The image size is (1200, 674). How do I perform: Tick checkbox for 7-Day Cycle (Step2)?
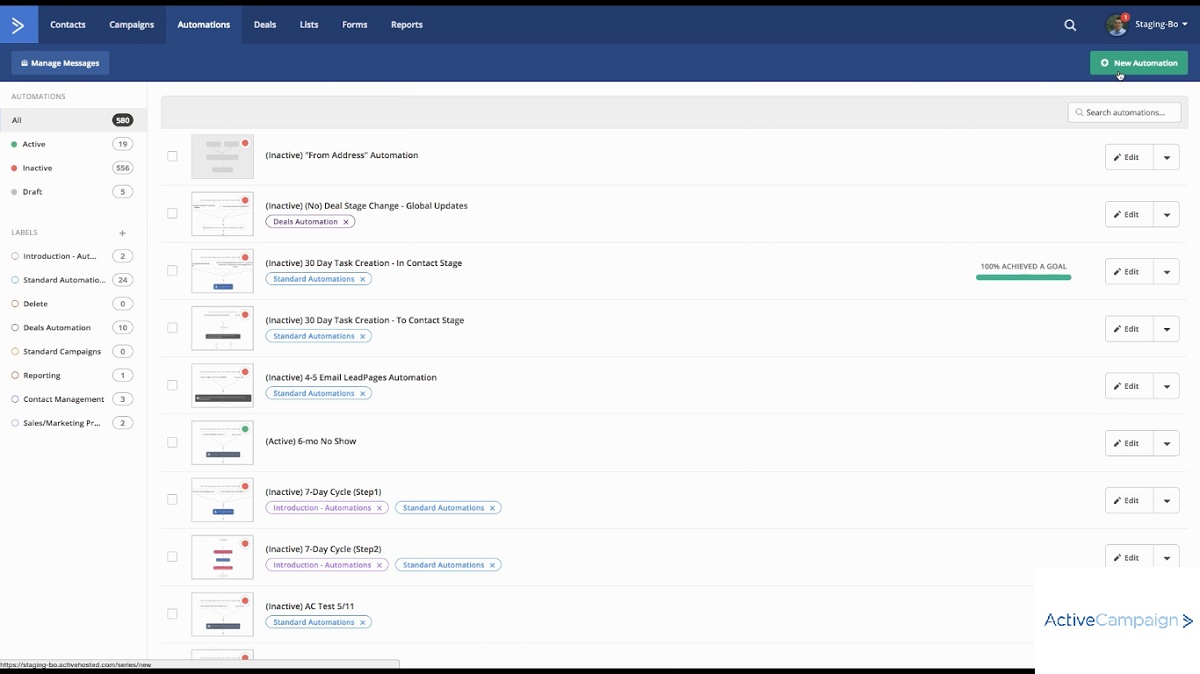172,557
